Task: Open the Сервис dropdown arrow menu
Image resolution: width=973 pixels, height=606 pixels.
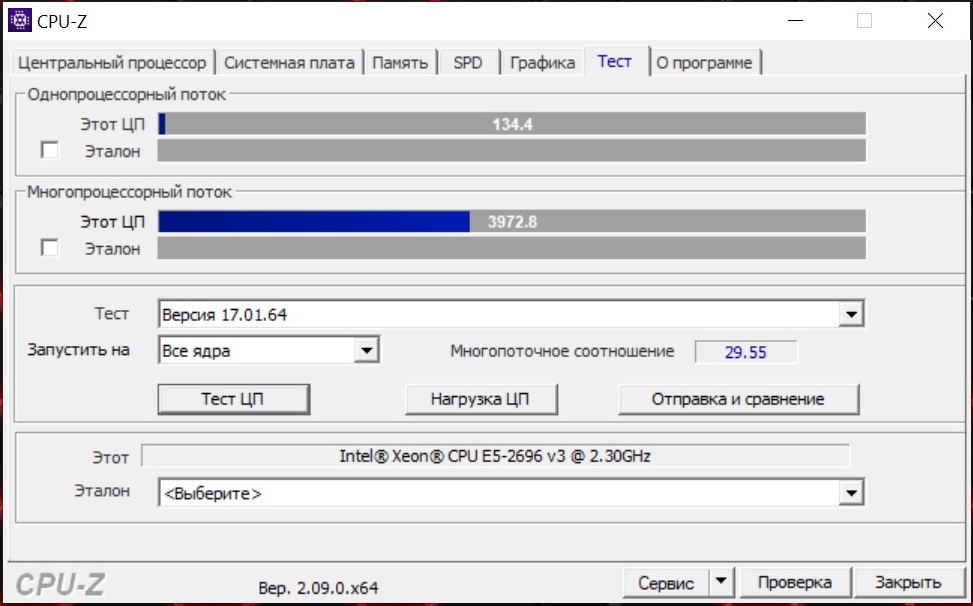Action: 721,582
